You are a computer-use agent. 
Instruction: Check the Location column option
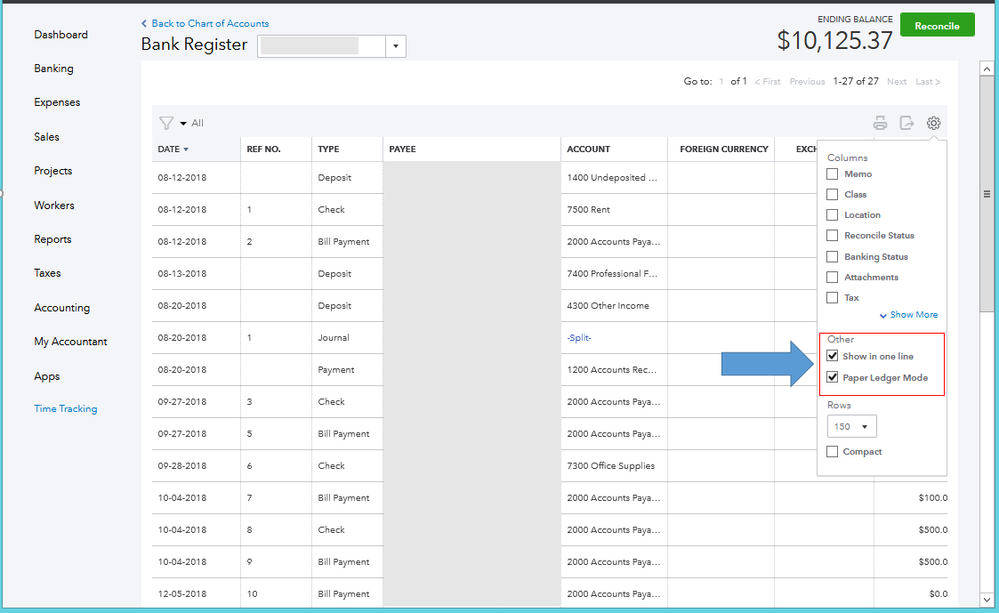(x=832, y=215)
